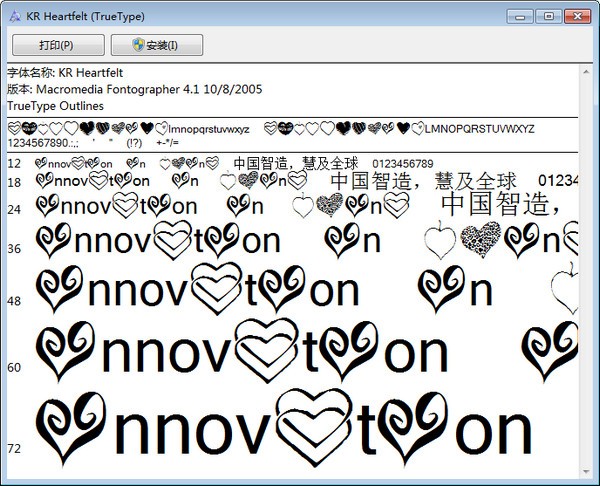The image size is (600, 486).
Task: Click the uppercase sample LMNOPQRSTUVWXYZ
Action: (x=479, y=129)
